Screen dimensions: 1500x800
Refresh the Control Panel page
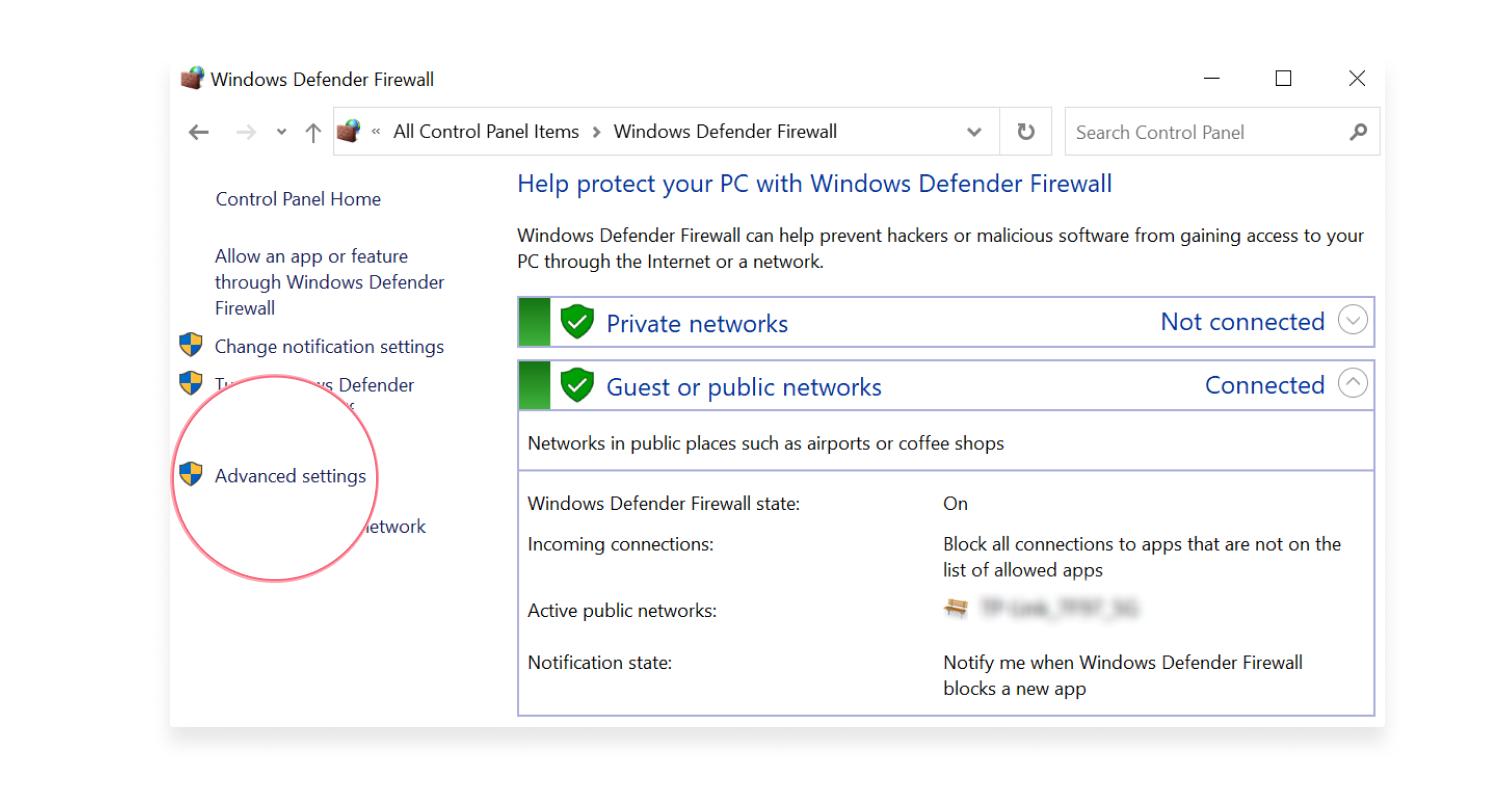[x=1026, y=132]
